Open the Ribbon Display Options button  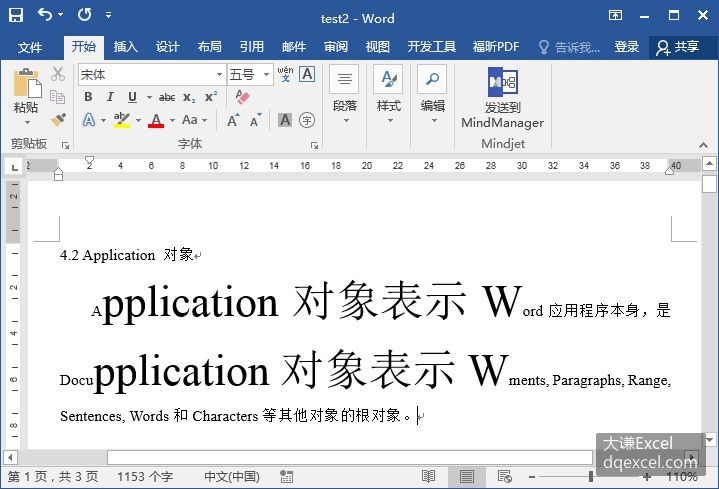pos(615,15)
